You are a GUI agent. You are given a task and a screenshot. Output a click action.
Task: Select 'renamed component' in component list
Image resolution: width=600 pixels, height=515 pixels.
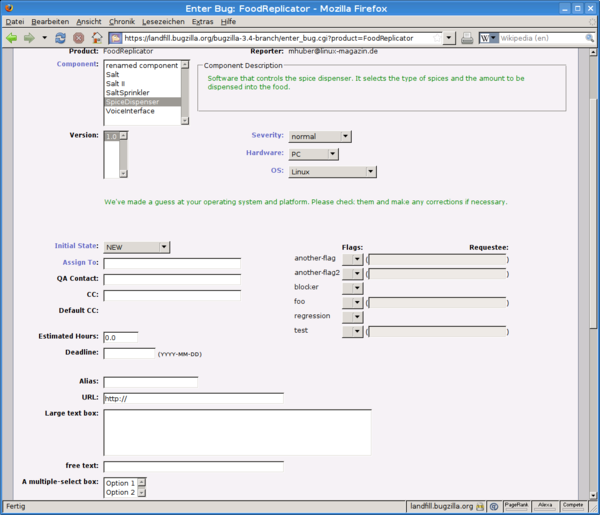point(142,65)
